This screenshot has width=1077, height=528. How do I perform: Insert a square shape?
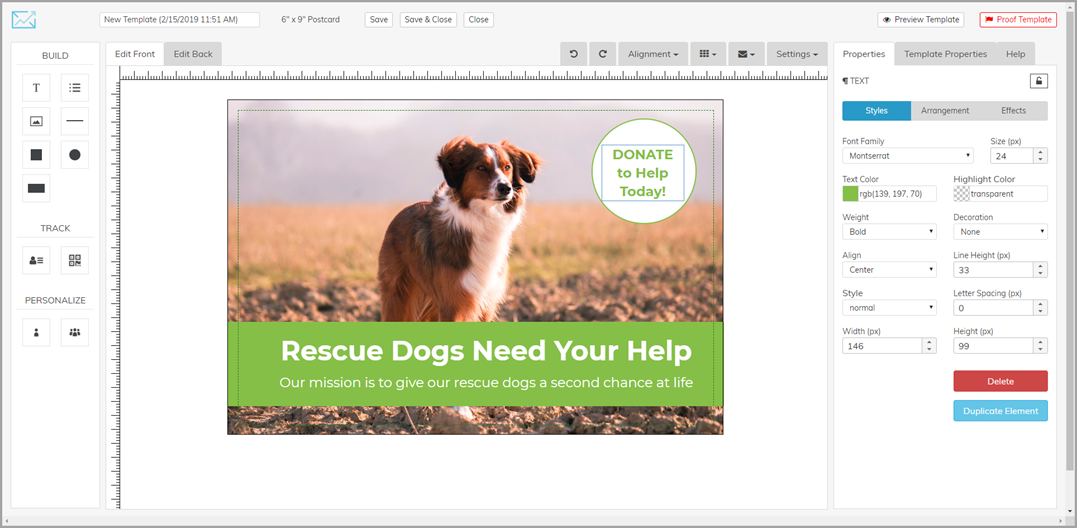(36, 155)
